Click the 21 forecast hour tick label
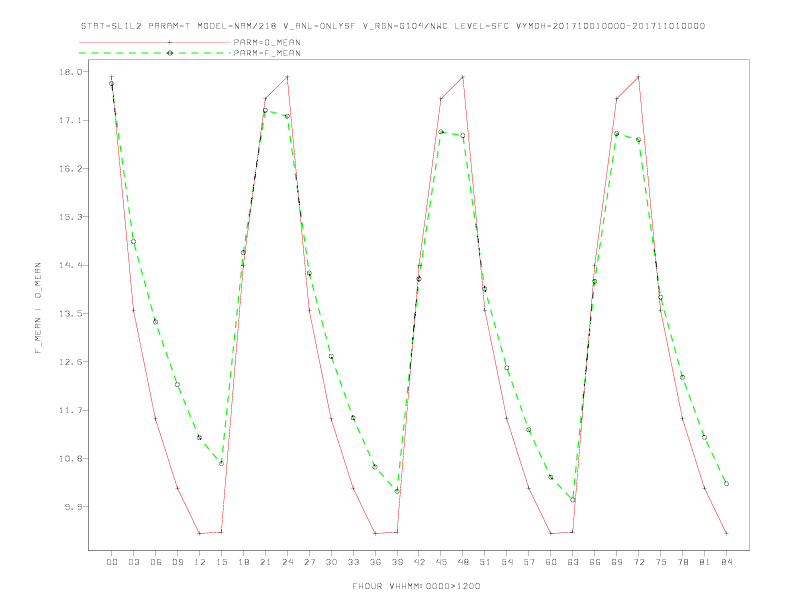The height and width of the screenshot is (612, 792). (x=265, y=562)
